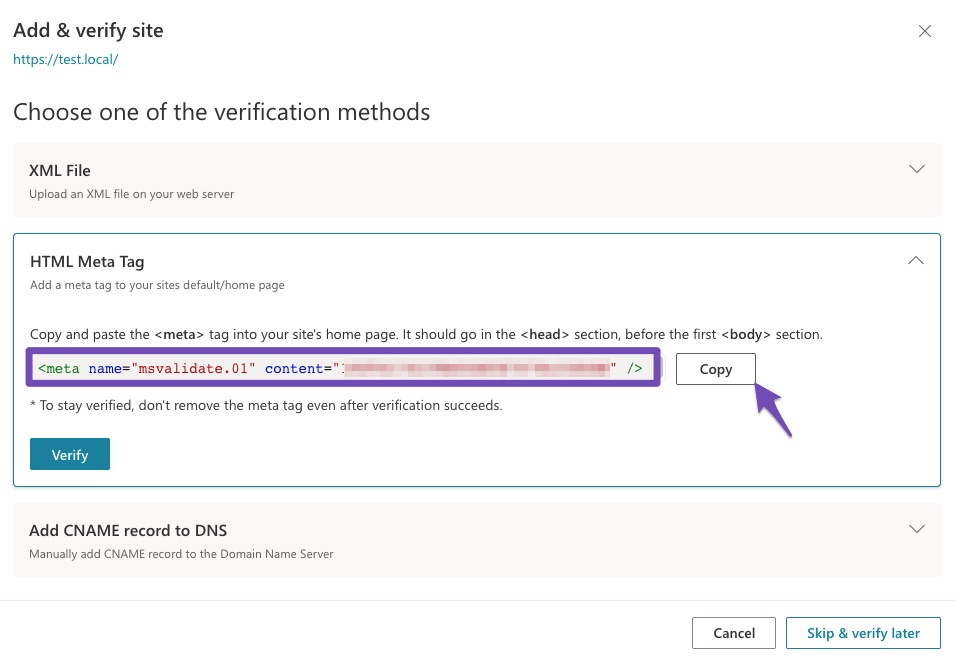This screenshot has height=665, width=957.
Task: Click the 'To stay verified' note text
Action: click(266, 405)
